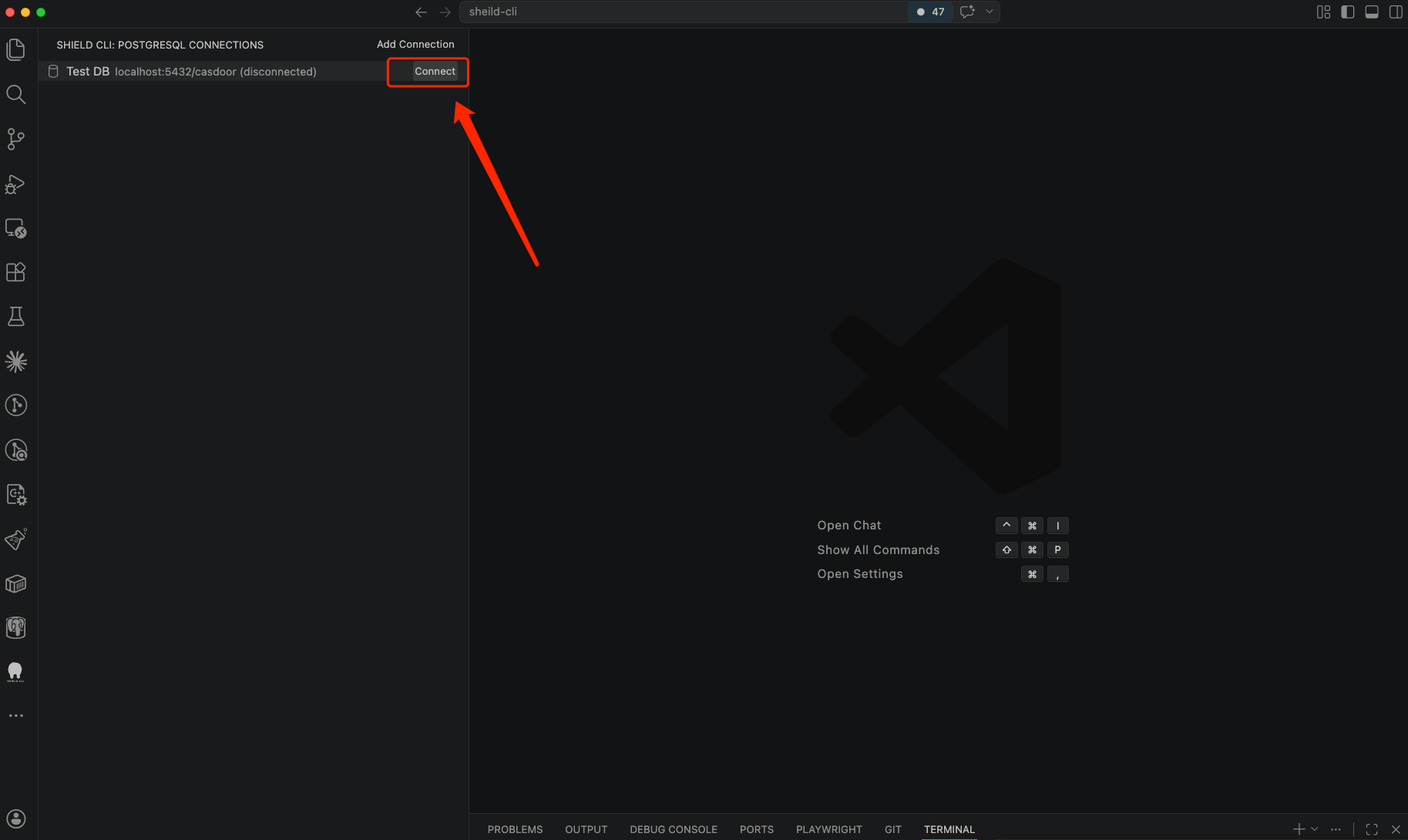Close the bottom panel
This screenshot has height=840, width=1408.
click(x=1396, y=829)
